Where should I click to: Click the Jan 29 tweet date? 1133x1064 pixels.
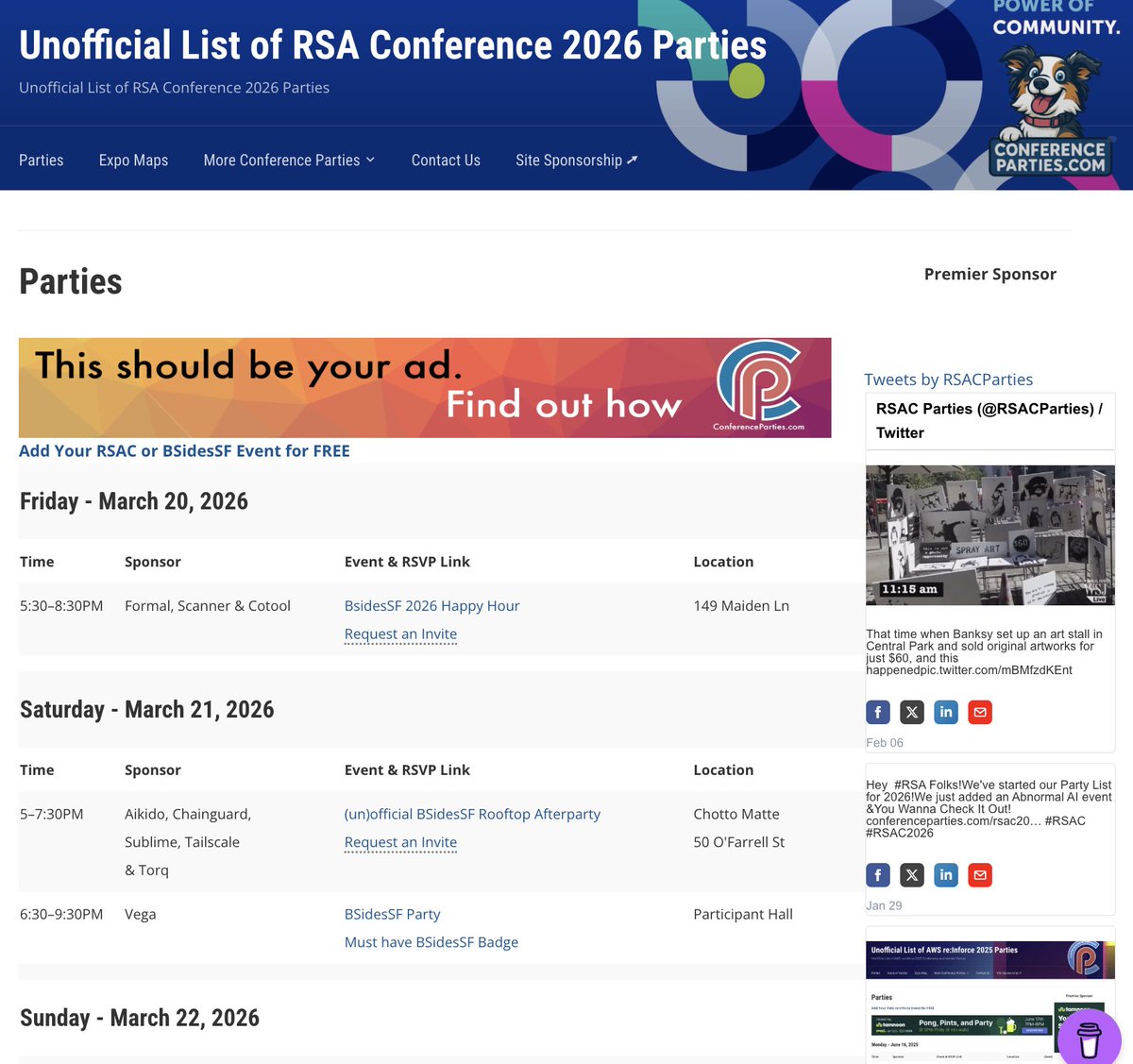click(884, 905)
